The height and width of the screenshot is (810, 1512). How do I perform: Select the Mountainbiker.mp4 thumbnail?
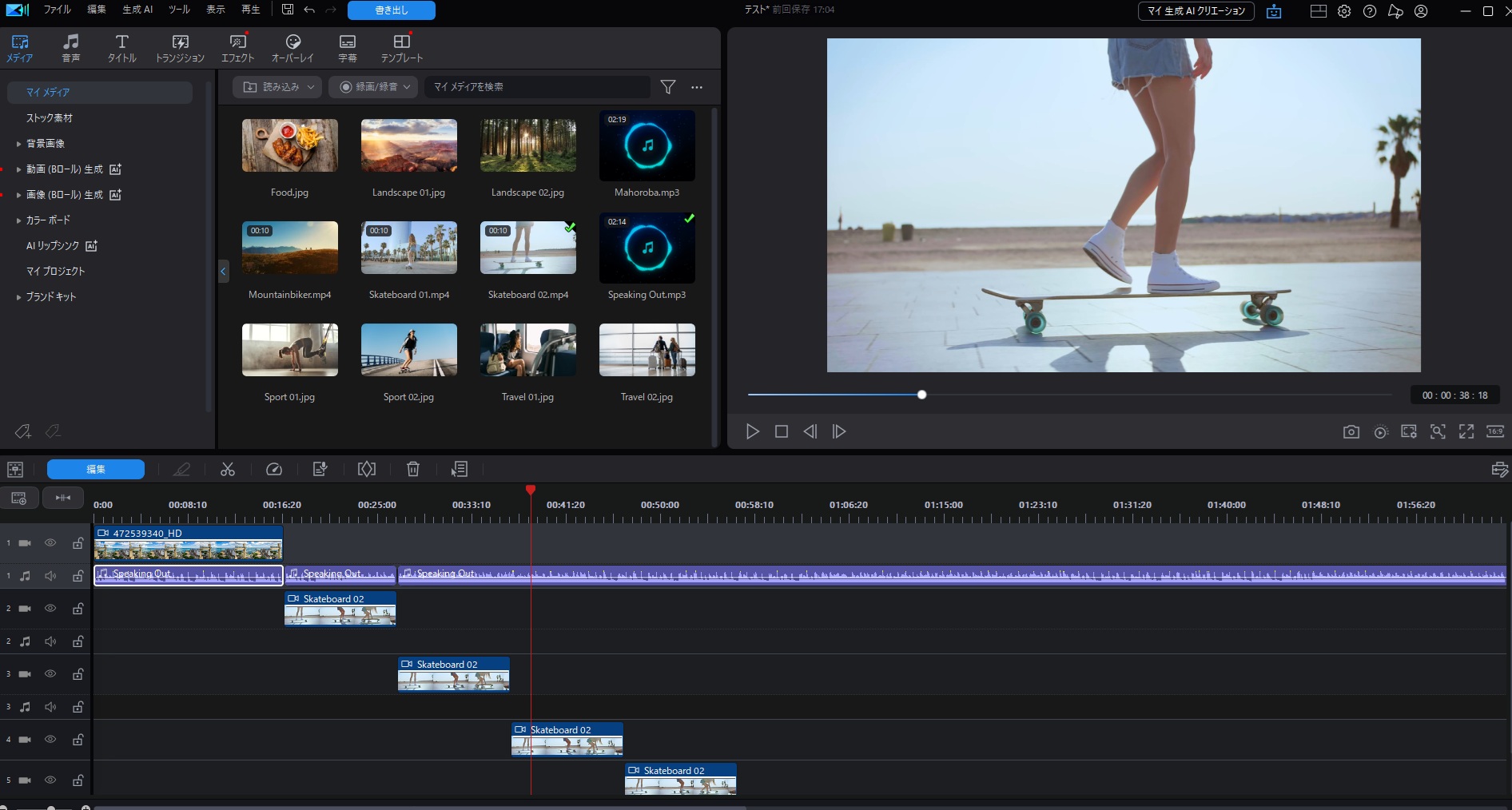pyautogui.click(x=289, y=248)
